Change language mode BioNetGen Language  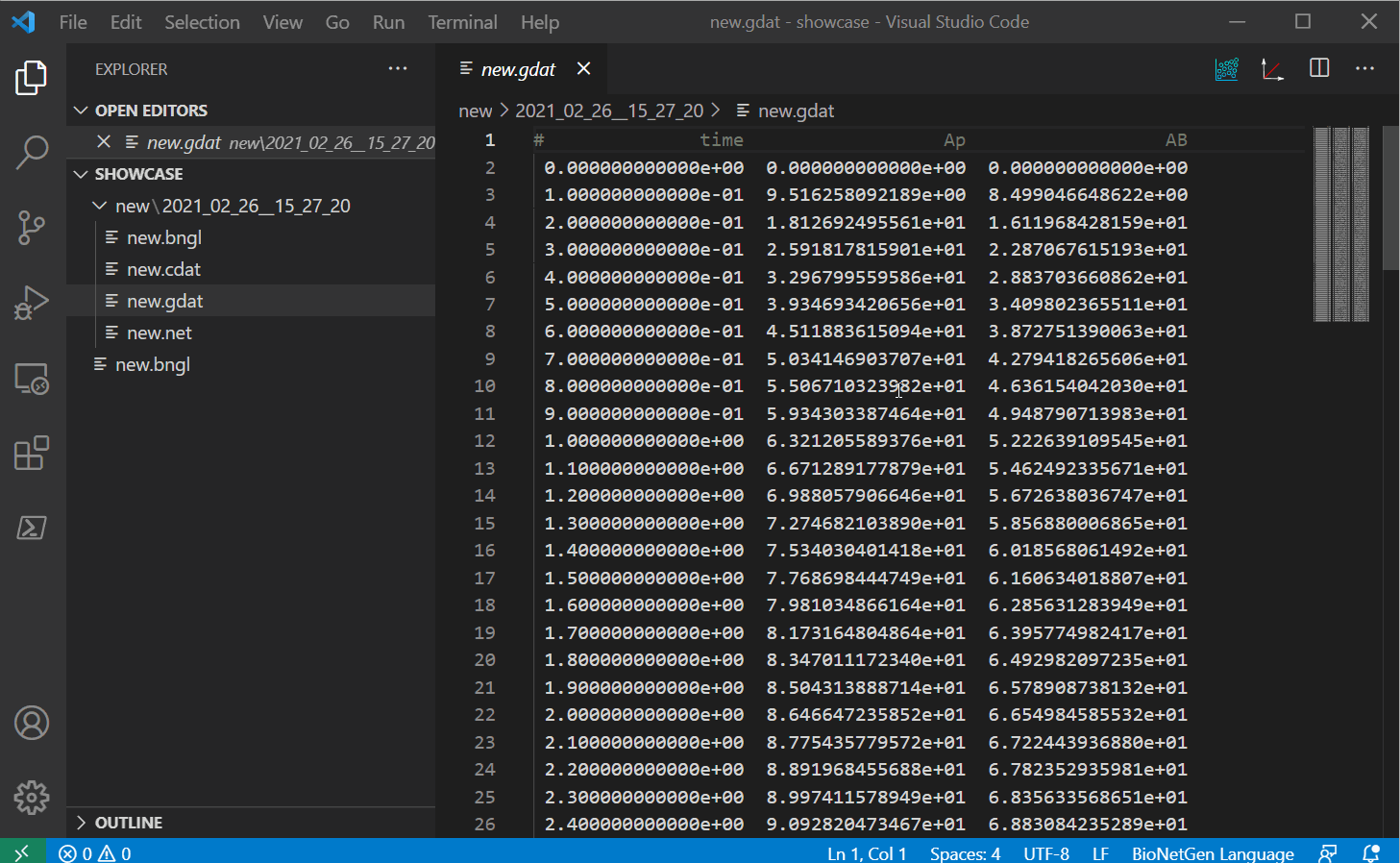(x=1213, y=853)
